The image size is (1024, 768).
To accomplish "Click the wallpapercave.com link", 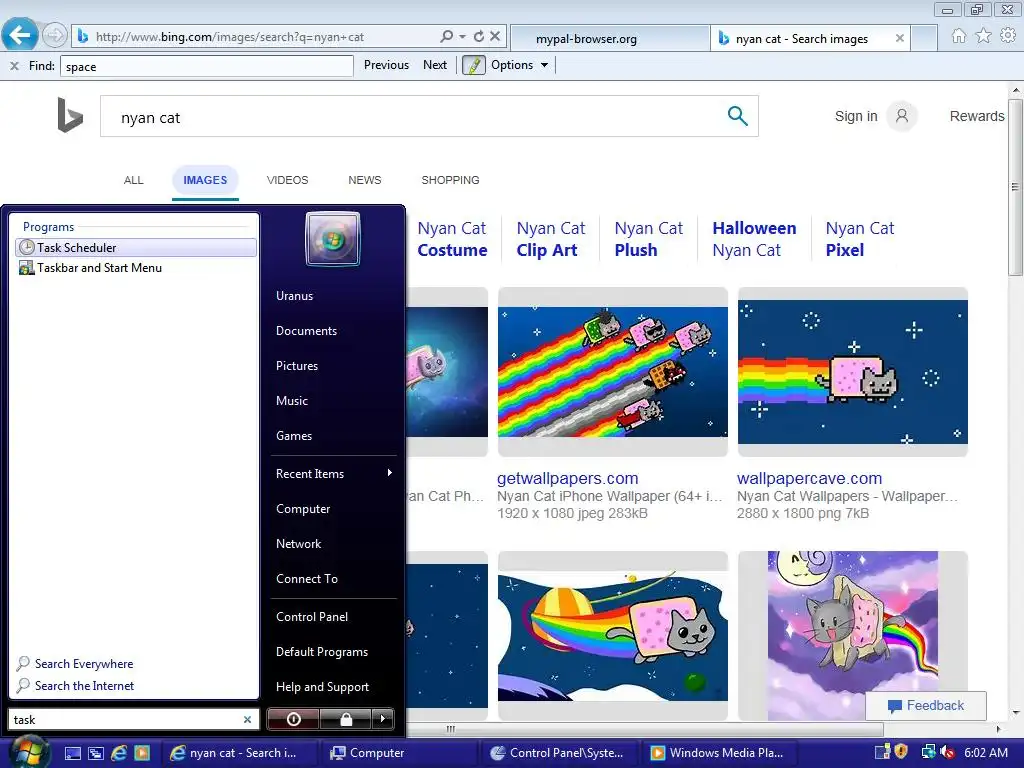I will tap(809, 478).
